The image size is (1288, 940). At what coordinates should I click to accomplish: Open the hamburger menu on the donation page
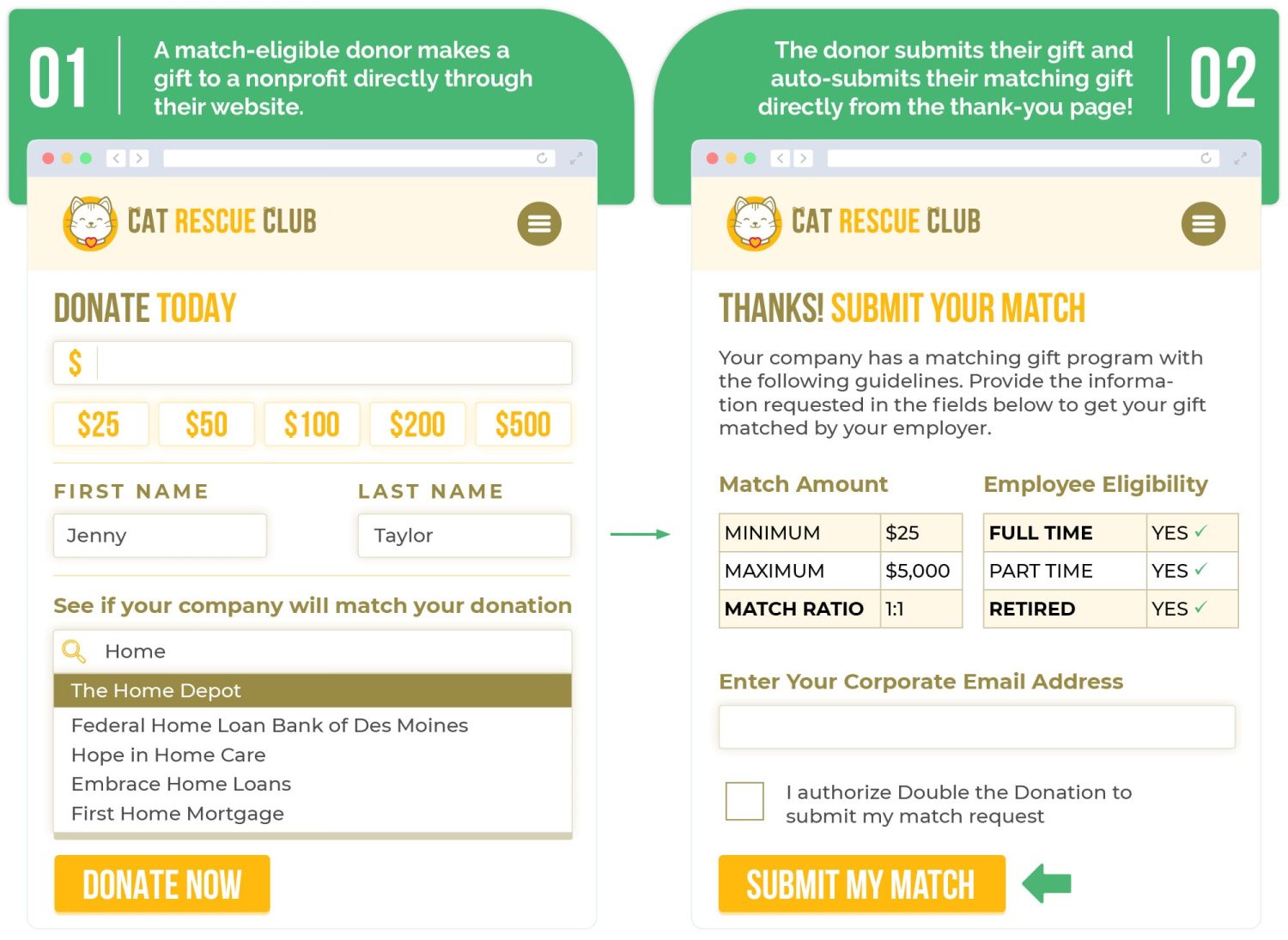(539, 223)
